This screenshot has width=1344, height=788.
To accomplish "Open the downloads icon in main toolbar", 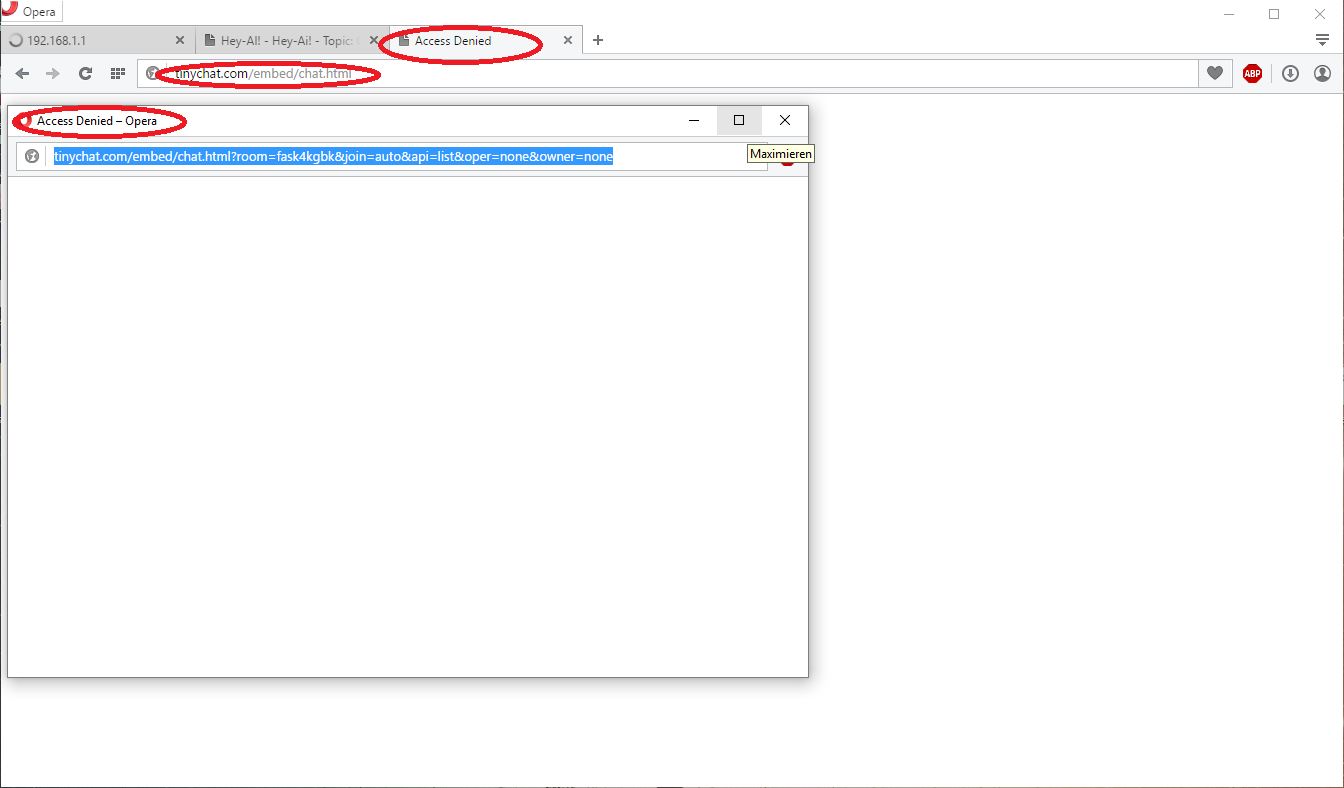I will 1290,73.
